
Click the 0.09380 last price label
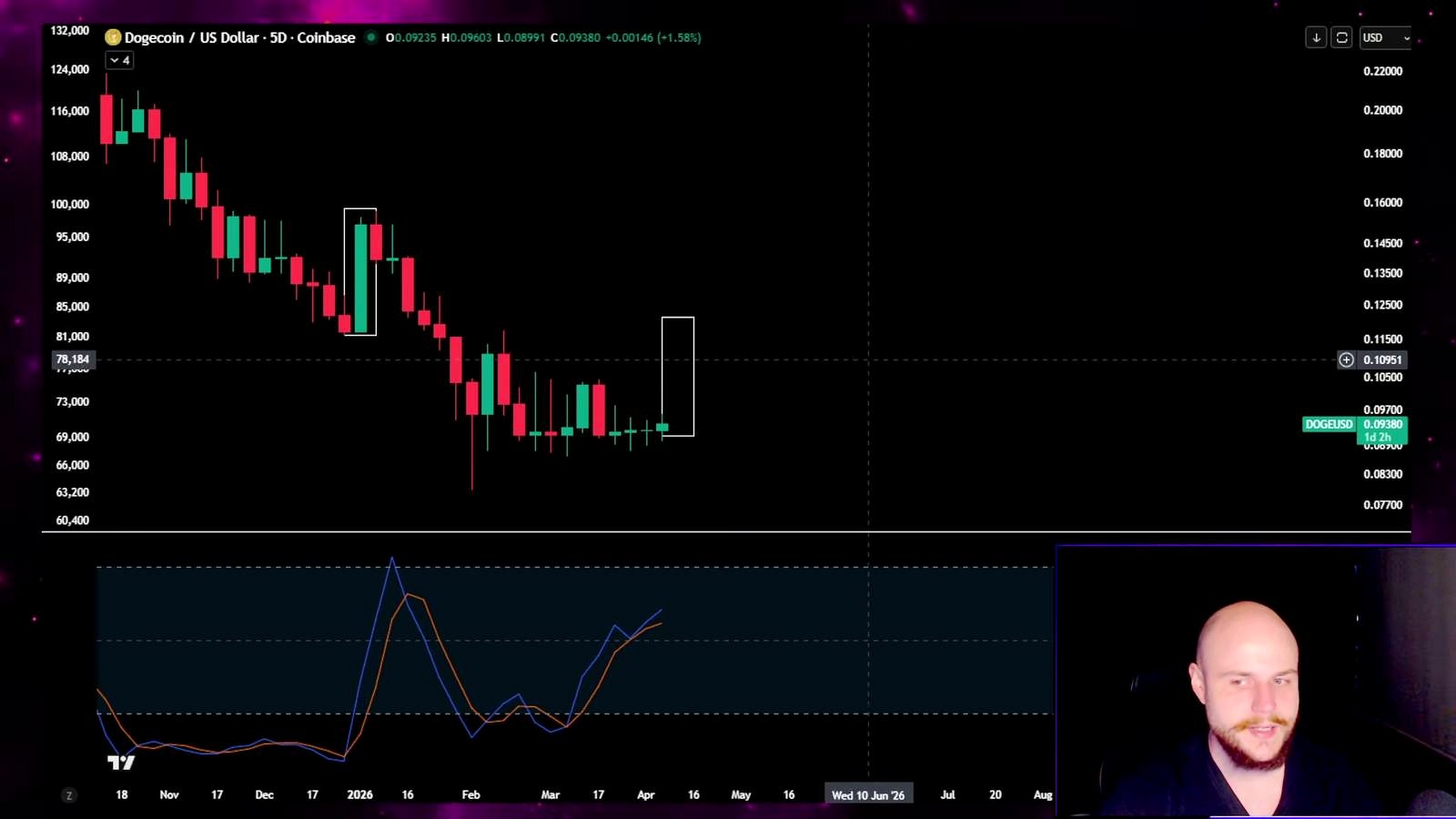(1382, 424)
